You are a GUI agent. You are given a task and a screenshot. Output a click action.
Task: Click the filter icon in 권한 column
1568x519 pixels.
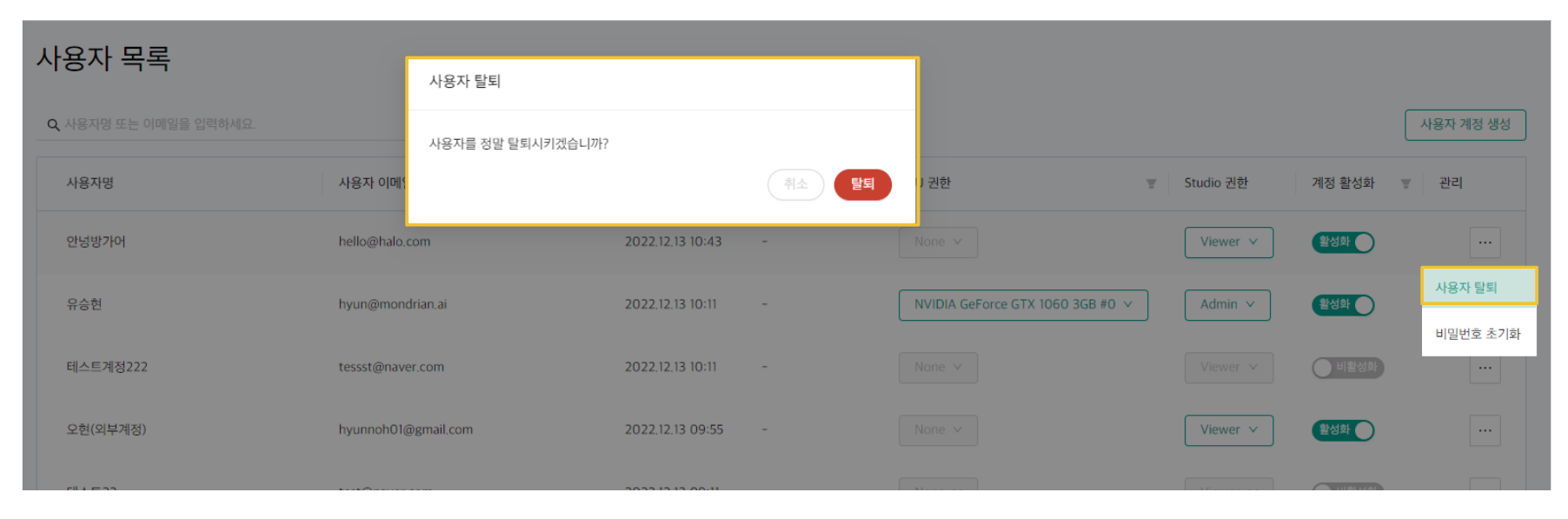1151,183
